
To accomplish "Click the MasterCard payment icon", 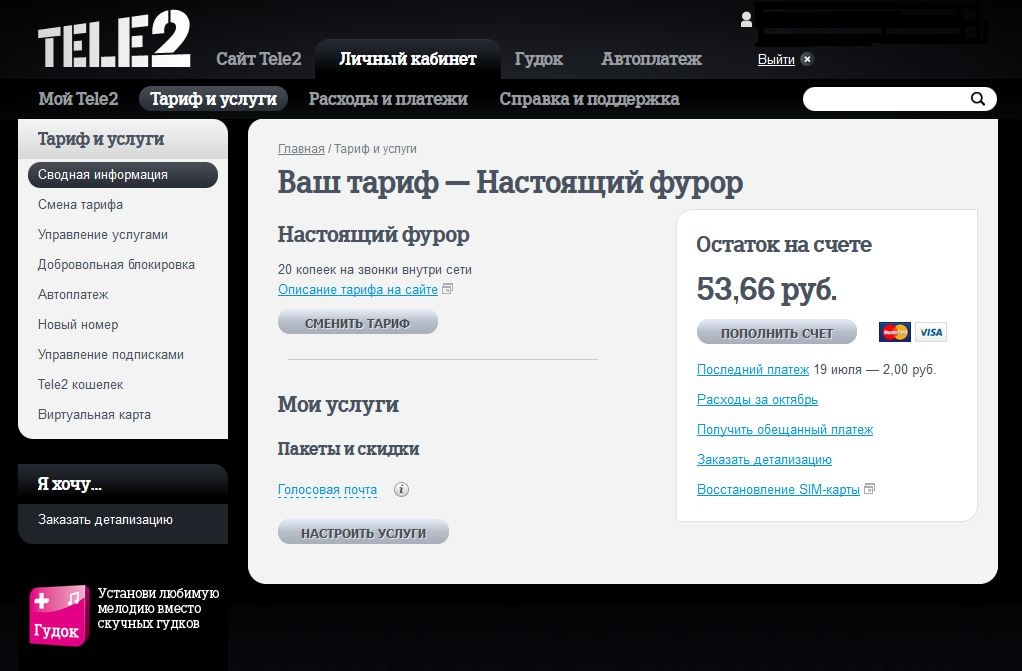I will [x=894, y=332].
